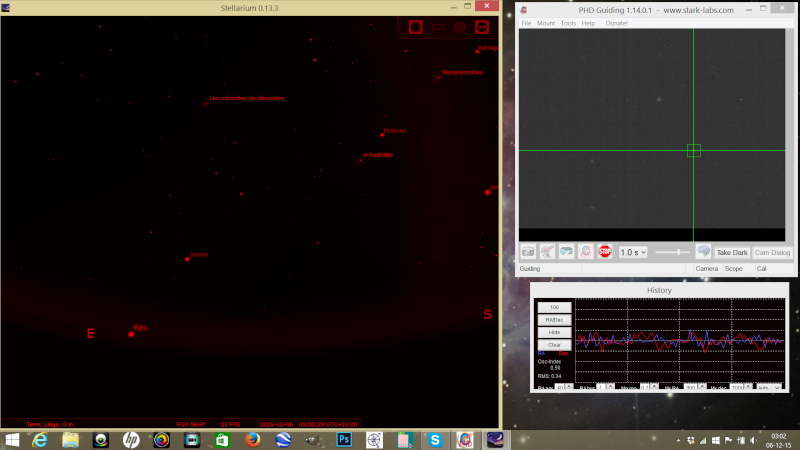This screenshot has height=450, width=800.
Task: Click the 100 scale button in History
Action: click(x=554, y=307)
